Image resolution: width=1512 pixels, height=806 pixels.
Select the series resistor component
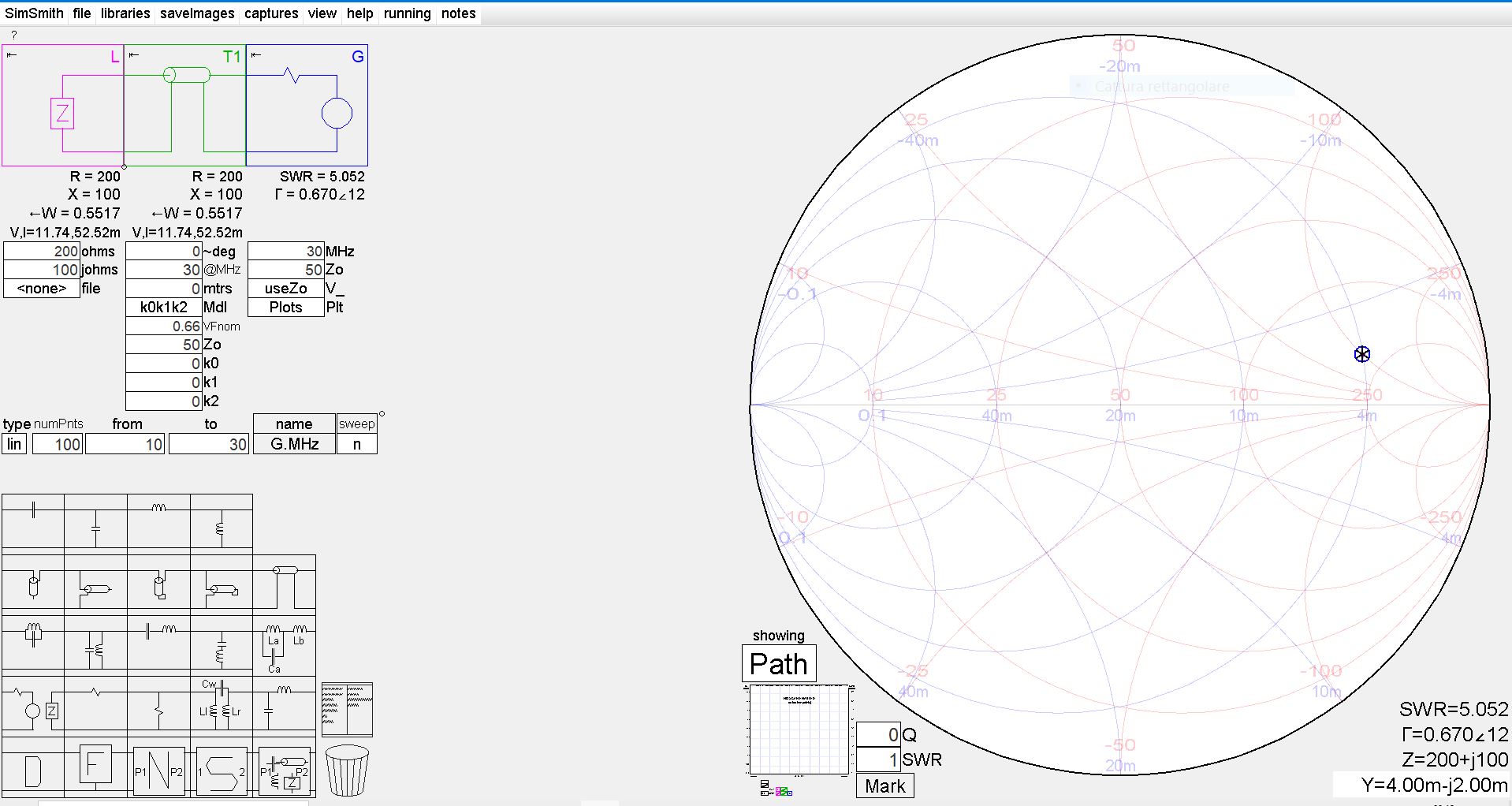(95, 705)
